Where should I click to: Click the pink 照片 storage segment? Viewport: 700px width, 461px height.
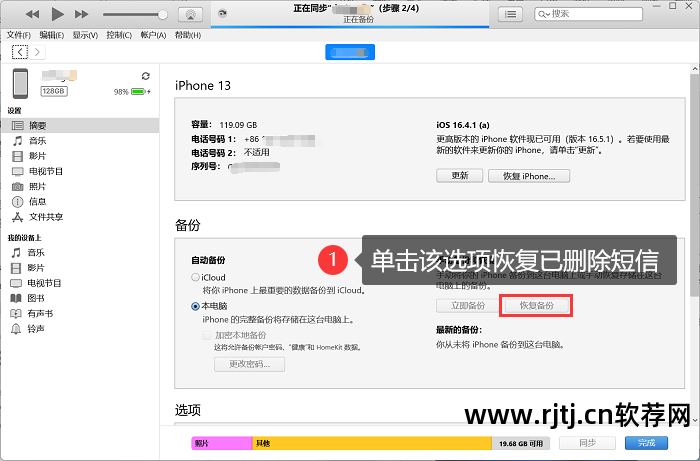(222, 443)
